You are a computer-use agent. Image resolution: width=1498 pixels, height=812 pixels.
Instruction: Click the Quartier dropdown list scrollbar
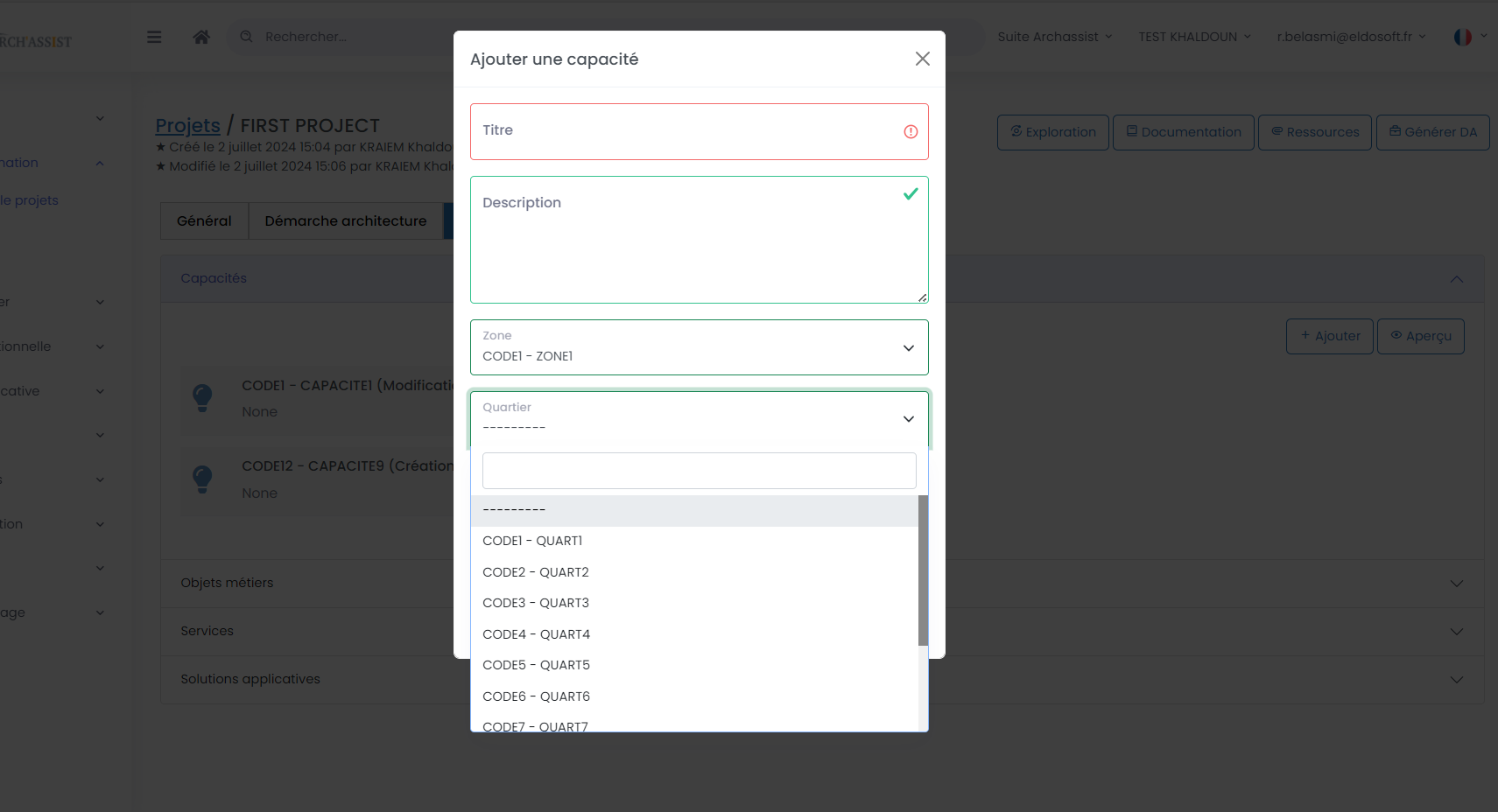tap(922, 570)
